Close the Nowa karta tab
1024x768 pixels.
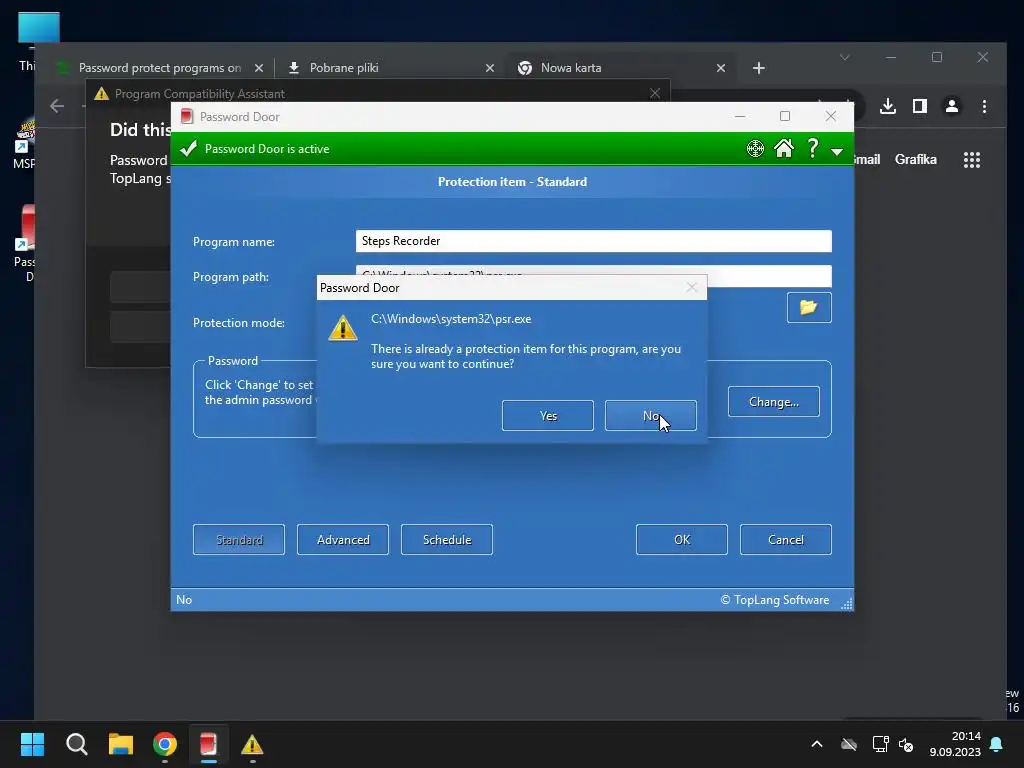pos(721,68)
